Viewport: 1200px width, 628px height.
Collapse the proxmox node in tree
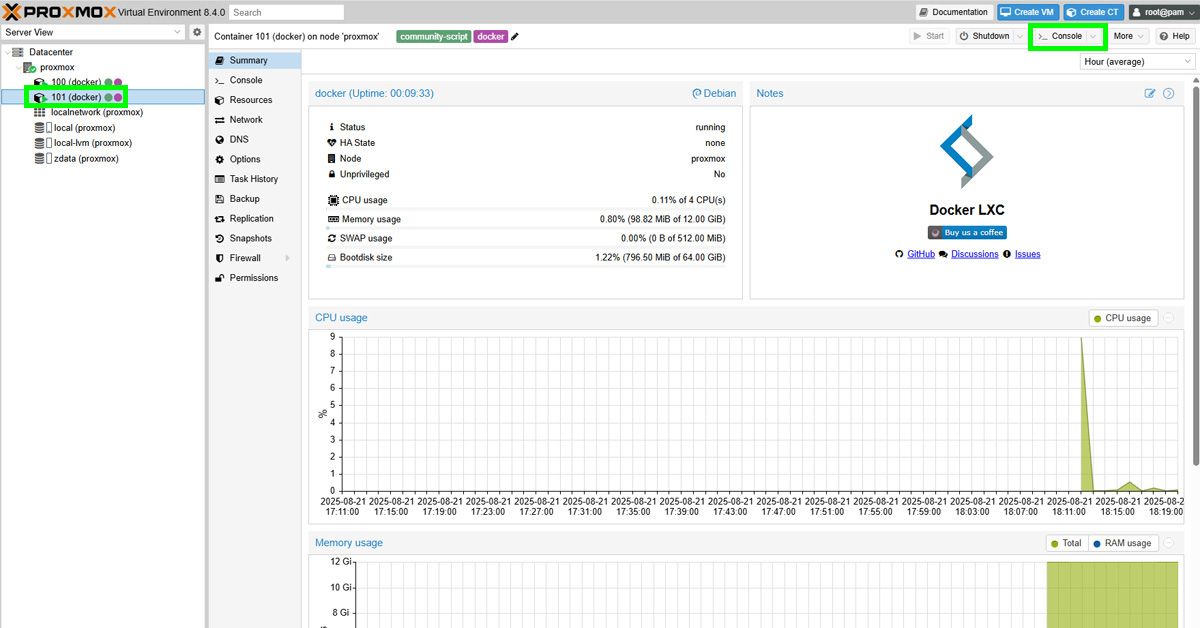[17, 67]
